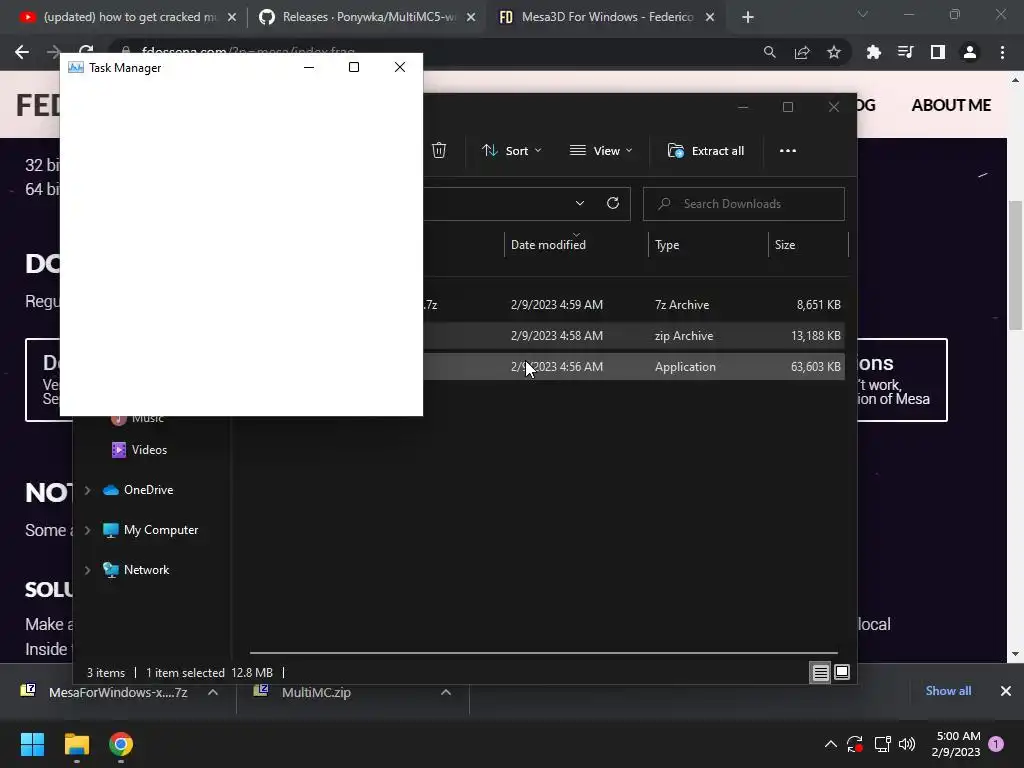
Task: Open ABOUT ME page link
Action: tap(951, 105)
